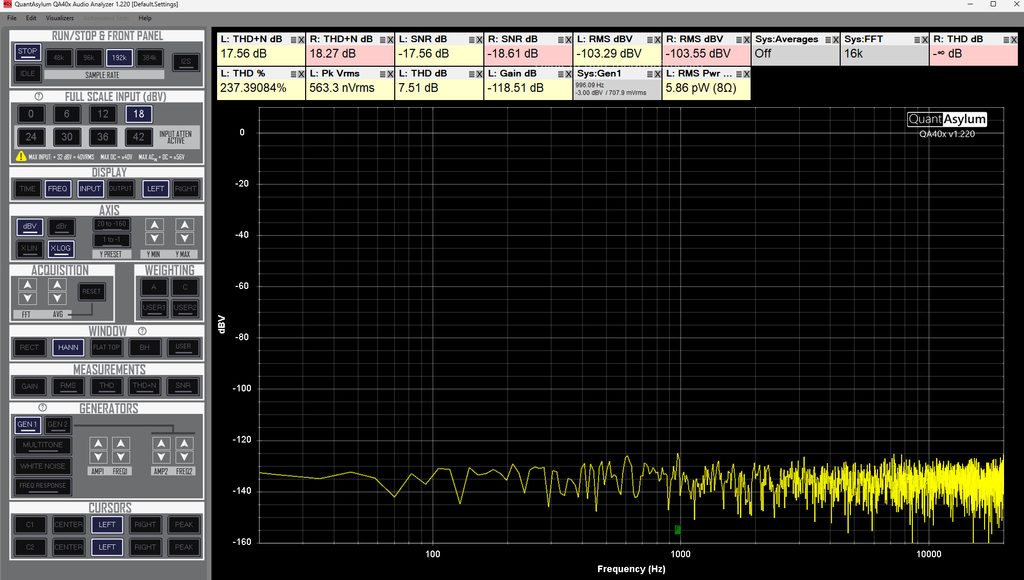
Task: Select the FLAT TOP window
Action: pyautogui.click(x=106, y=347)
